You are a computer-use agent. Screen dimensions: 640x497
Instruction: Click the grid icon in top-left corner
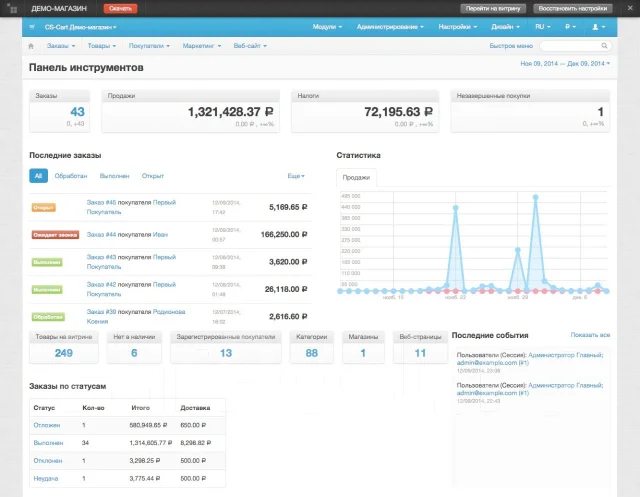pos(13,9)
